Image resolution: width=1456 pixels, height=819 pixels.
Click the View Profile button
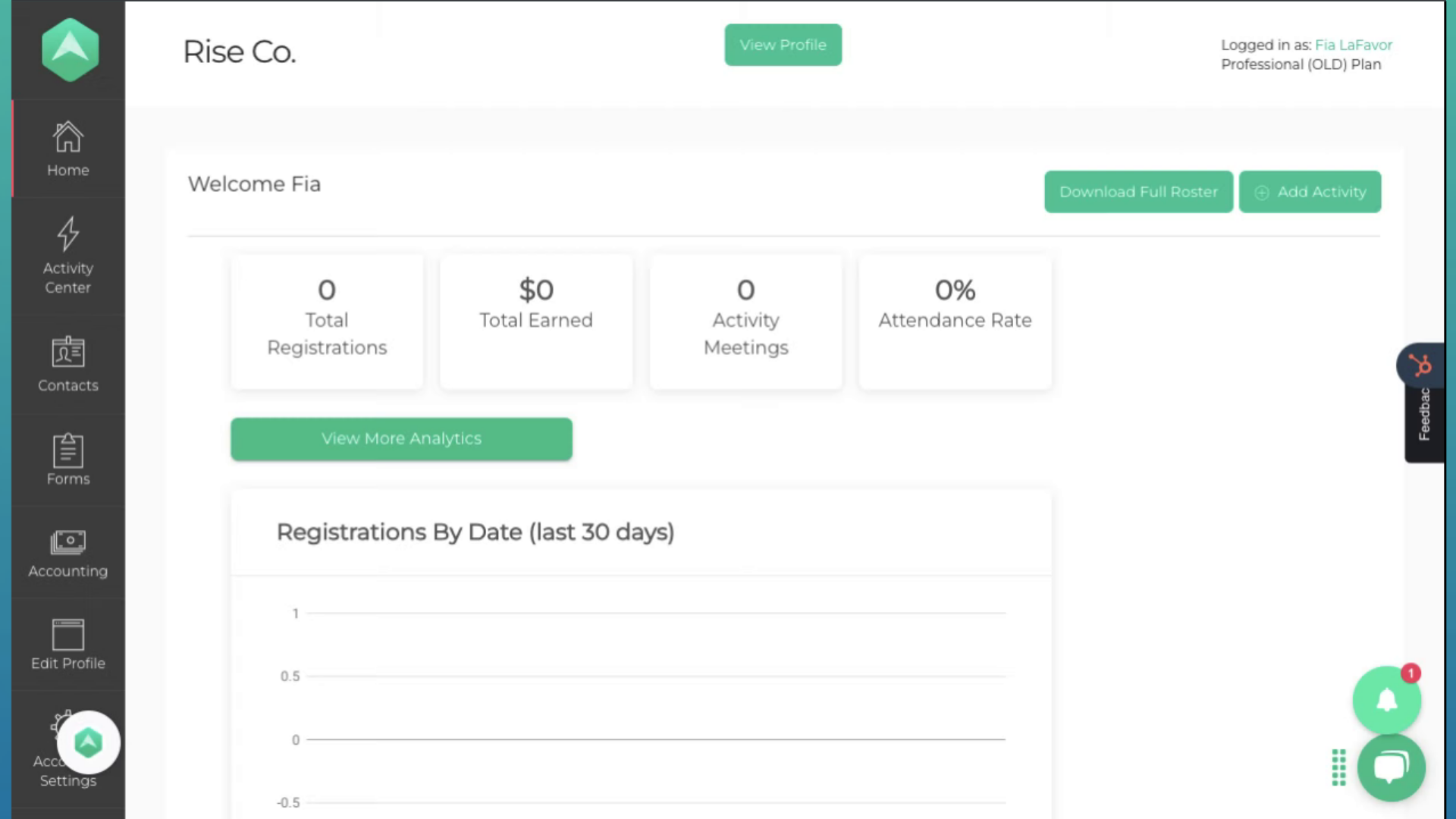pos(783,45)
